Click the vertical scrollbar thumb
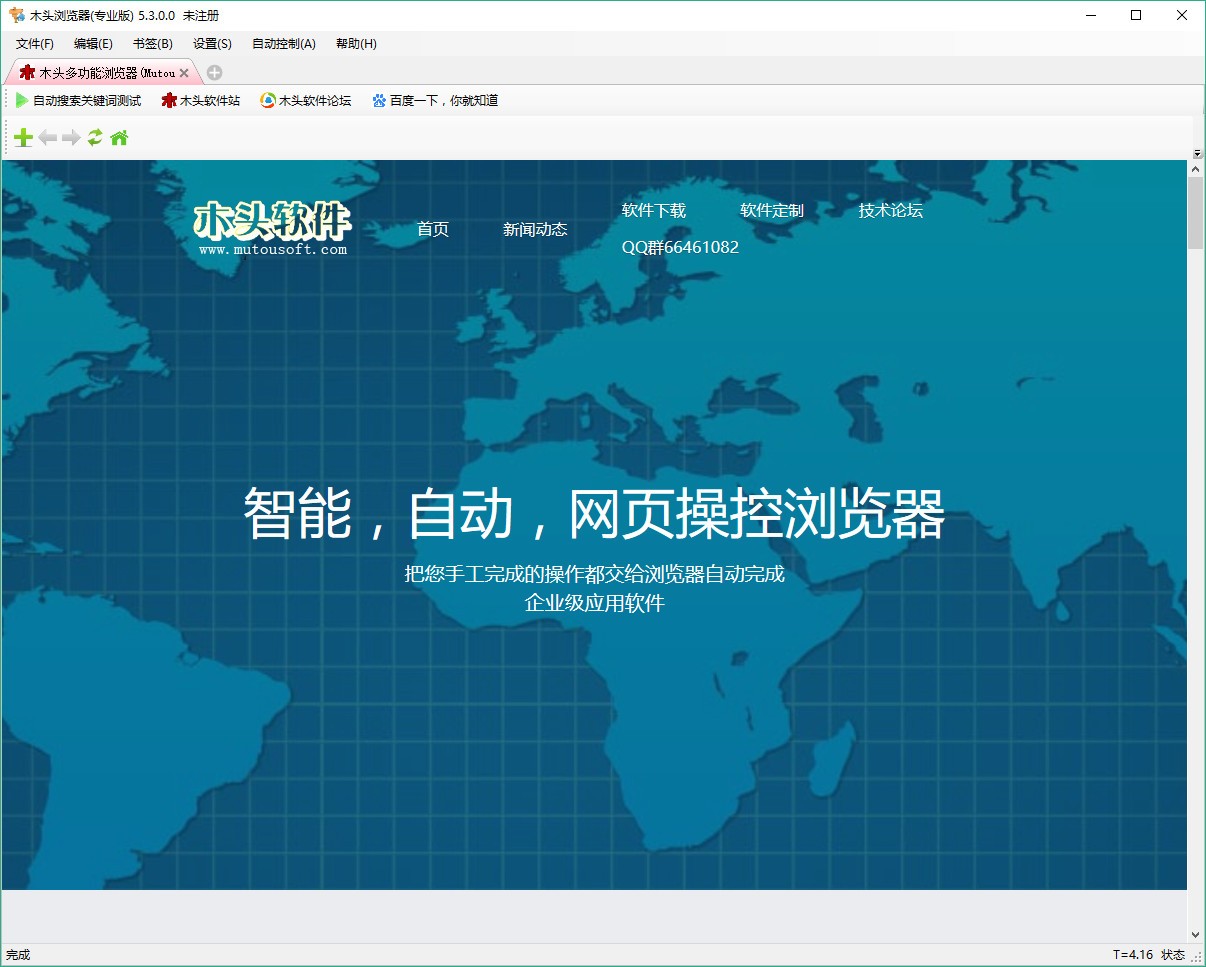Screen dimensions: 1206x967 pos(1195,213)
